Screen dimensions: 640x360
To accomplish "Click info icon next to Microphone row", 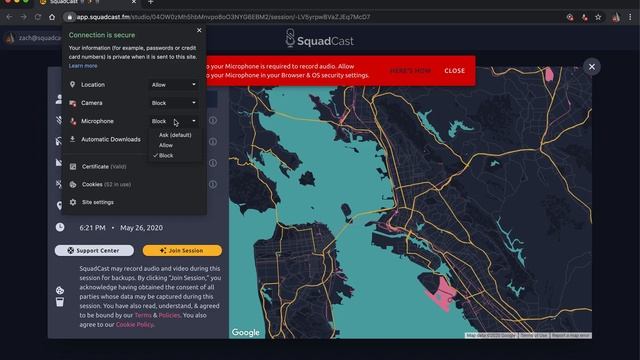I will [213, 120].
